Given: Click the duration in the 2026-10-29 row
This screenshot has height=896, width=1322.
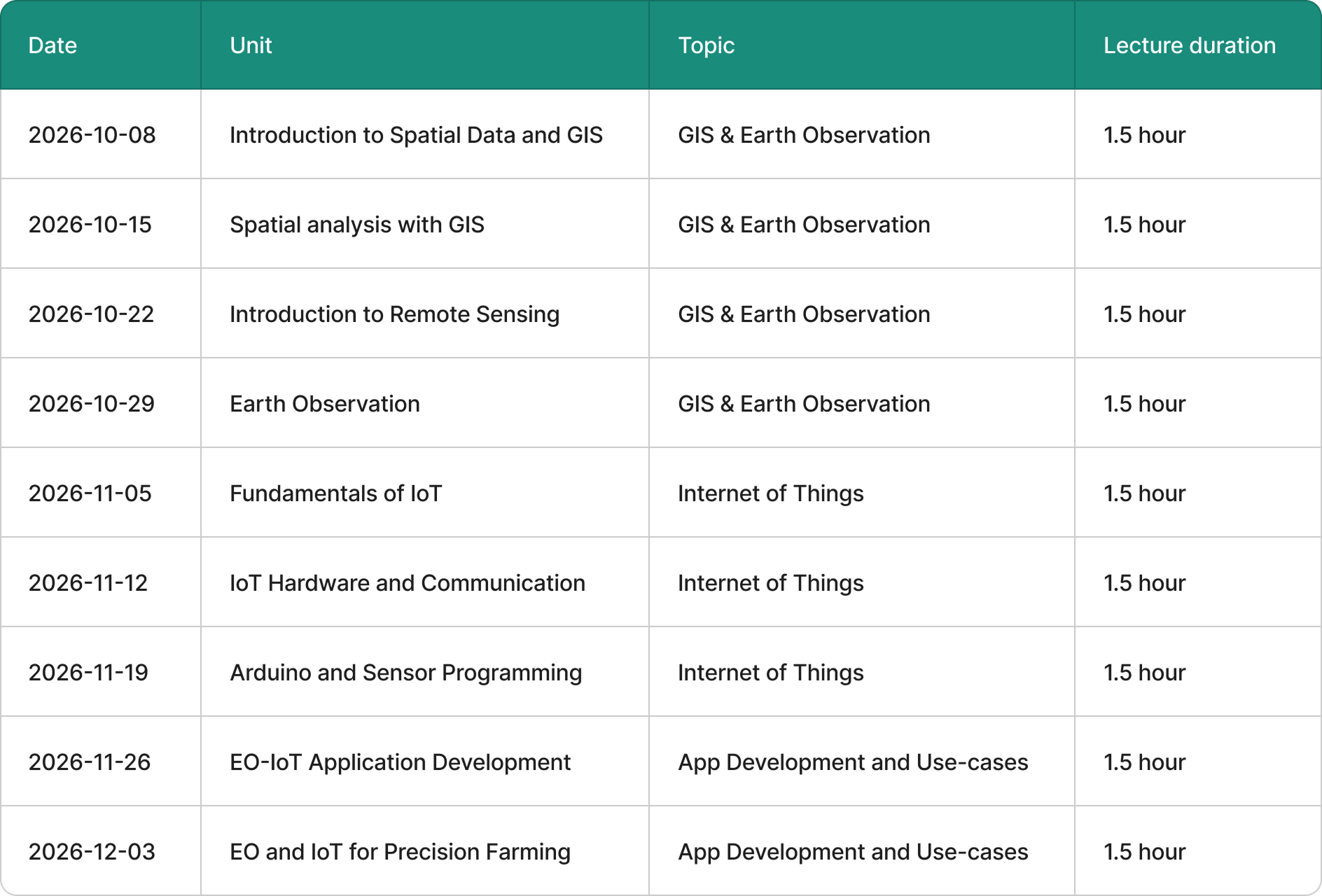Looking at the screenshot, I should pyautogui.click(x=1145, y=404).
